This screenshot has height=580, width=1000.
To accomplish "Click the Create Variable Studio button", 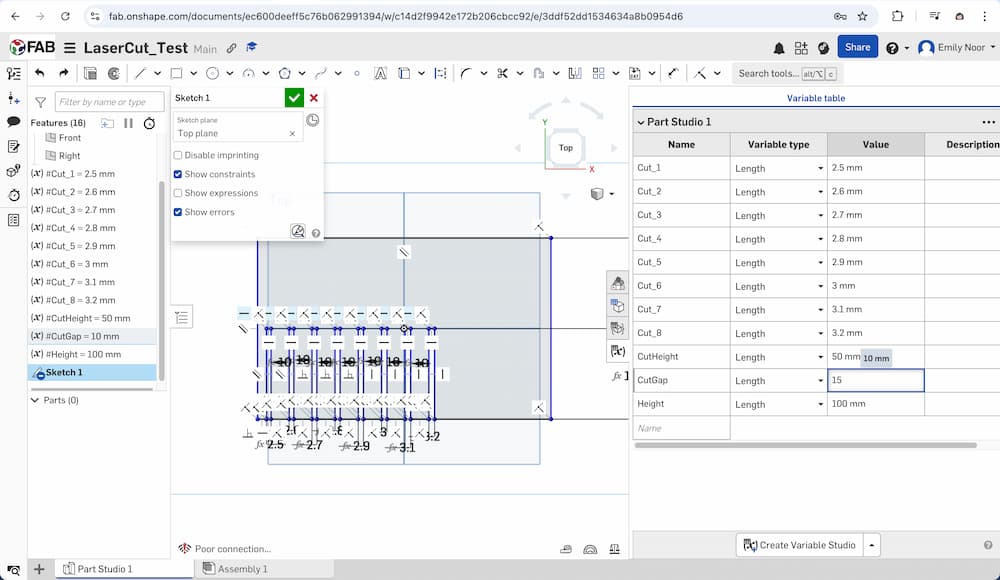I will tap(800, 545).
